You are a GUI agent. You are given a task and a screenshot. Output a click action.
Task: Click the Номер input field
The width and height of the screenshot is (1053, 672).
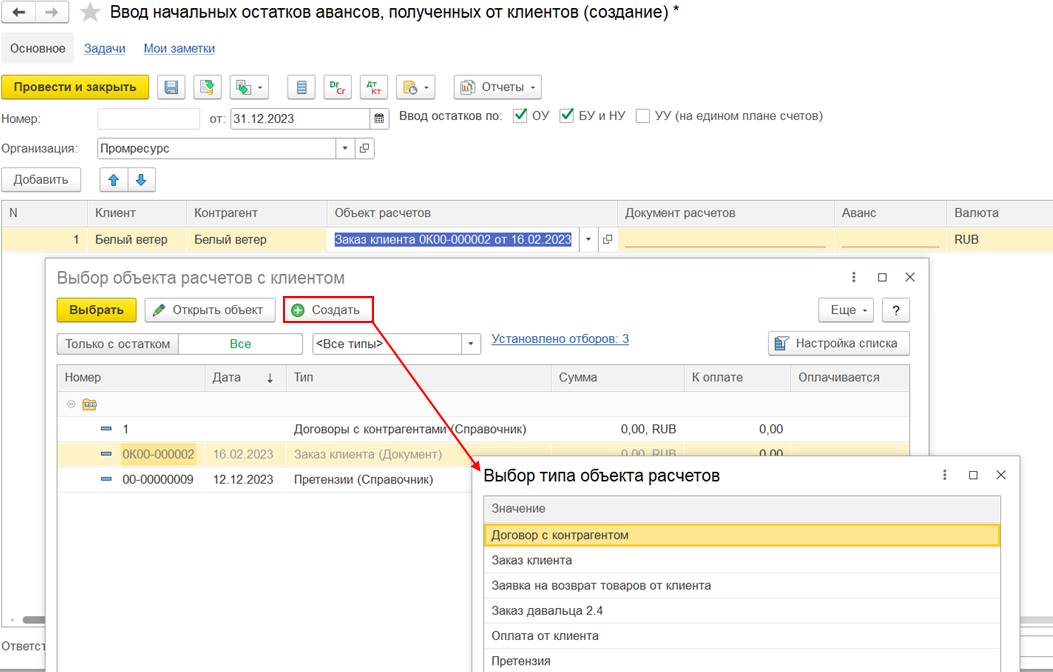click(x=148, y=119)
